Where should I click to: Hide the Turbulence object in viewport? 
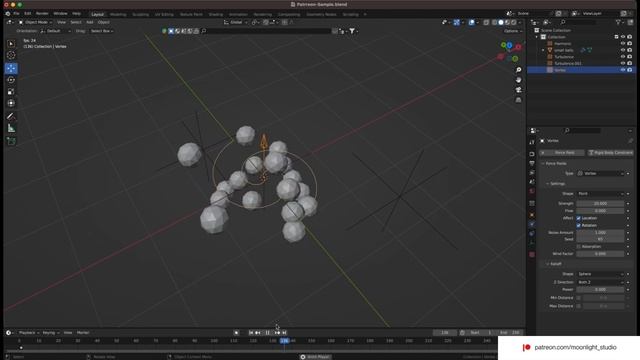coord(623,57)
